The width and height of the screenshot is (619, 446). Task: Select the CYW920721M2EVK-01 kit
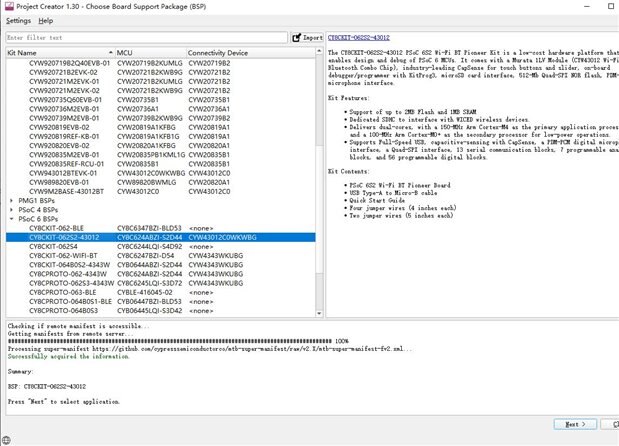coord(64,81)
